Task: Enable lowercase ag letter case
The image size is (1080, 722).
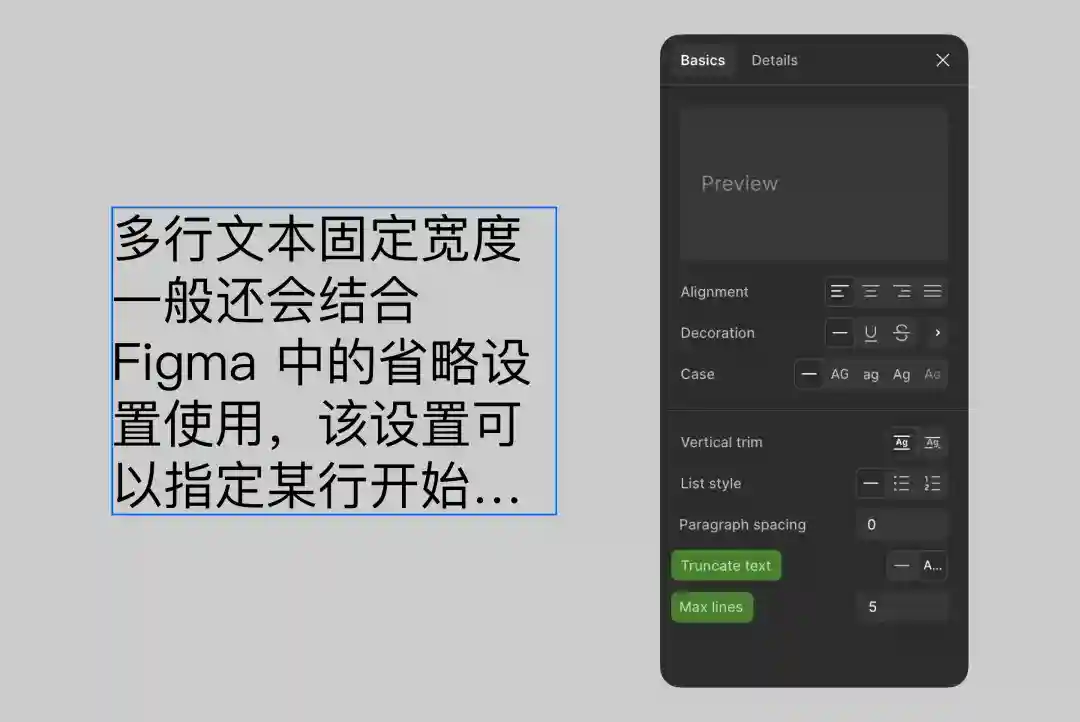Action: coord(871,374)
